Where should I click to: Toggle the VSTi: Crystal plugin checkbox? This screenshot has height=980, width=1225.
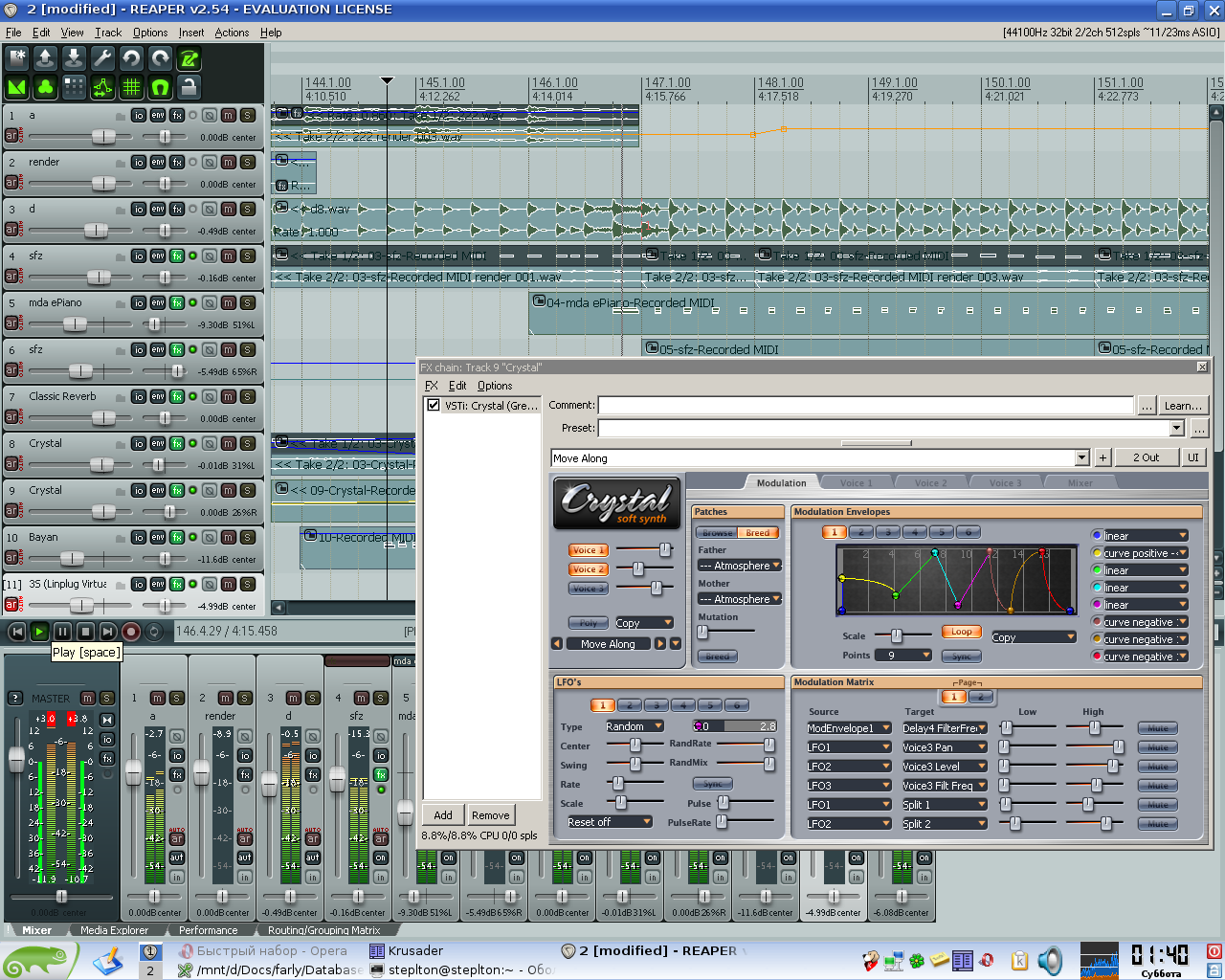click(x=434, y=405)
